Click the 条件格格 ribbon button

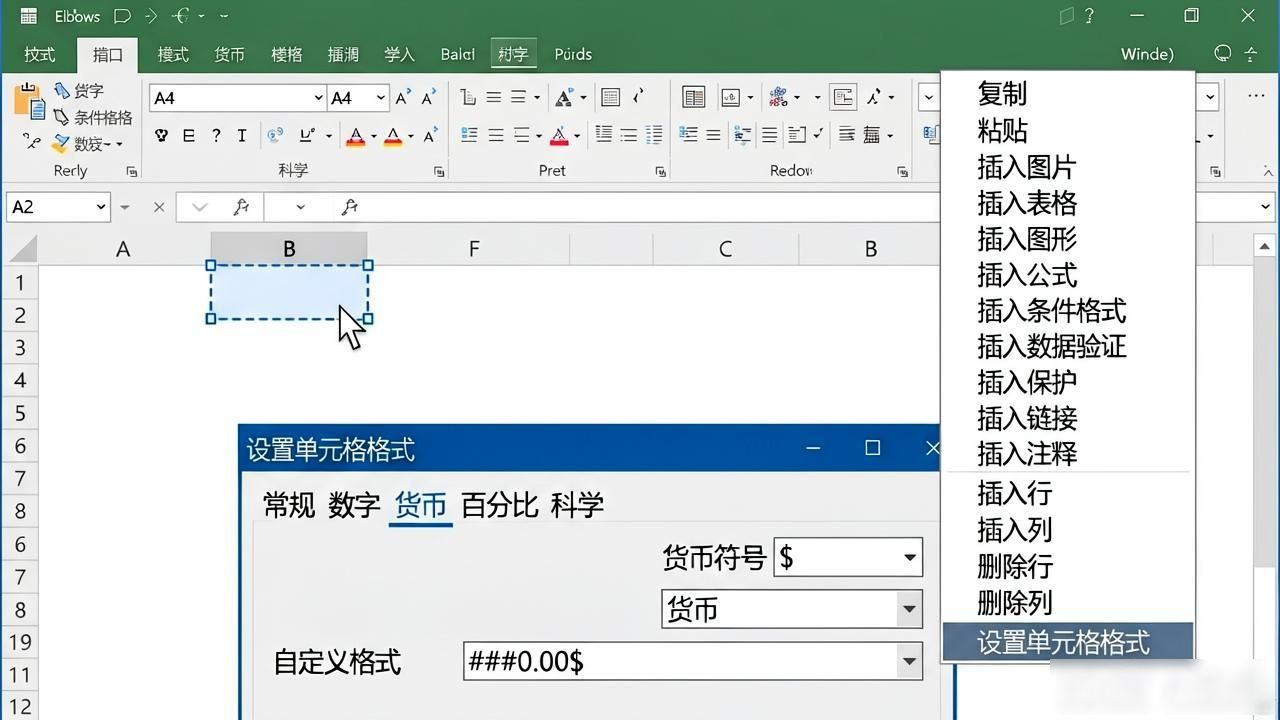click(x=93, y=117)
